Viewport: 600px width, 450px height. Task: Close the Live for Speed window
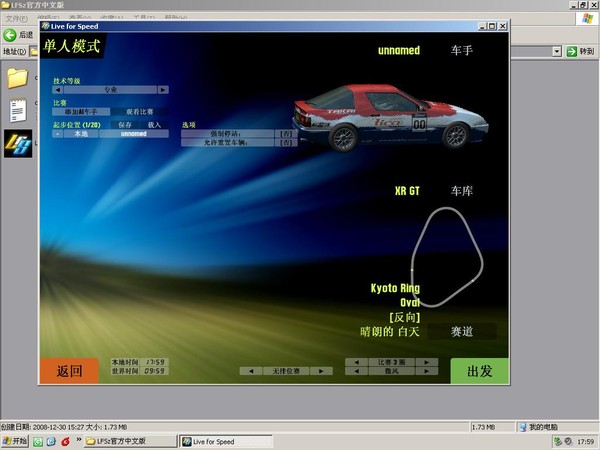pos(503,26)
